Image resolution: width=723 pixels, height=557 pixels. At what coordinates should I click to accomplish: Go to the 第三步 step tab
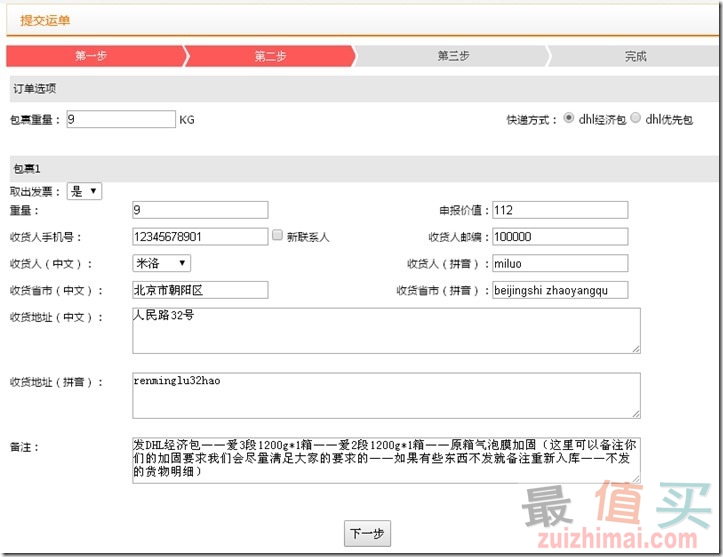click(453, 56)
